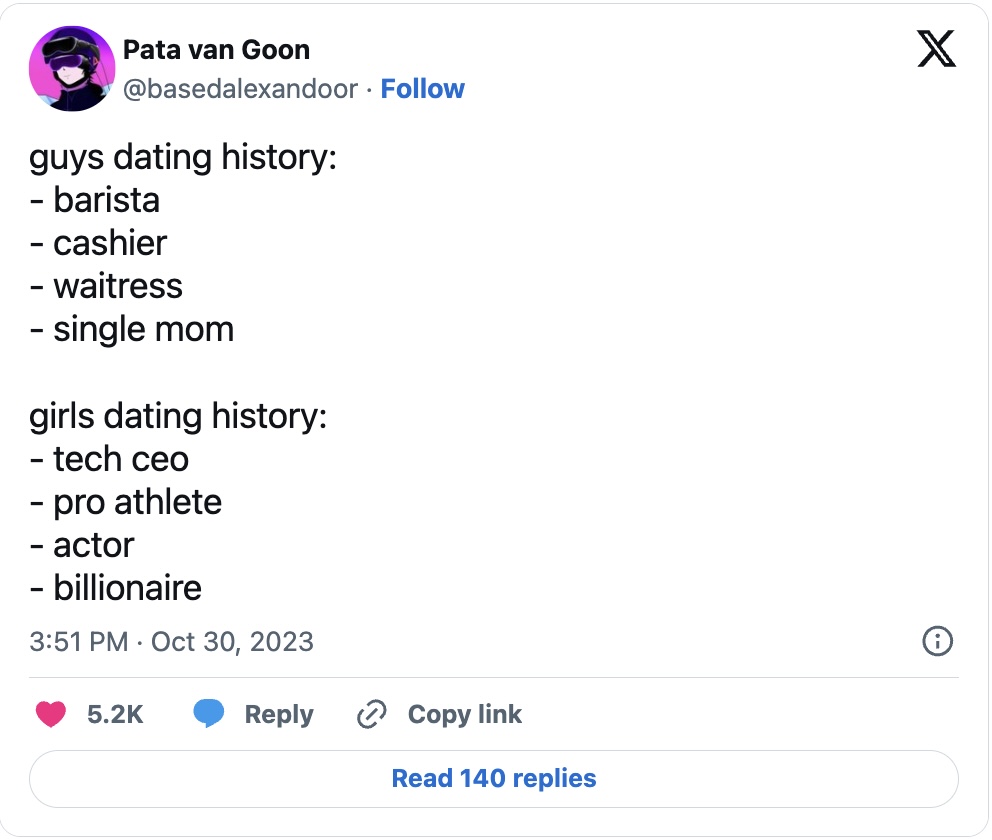
Task: Click the "- barista" line of the tweet
Action: 95,200
